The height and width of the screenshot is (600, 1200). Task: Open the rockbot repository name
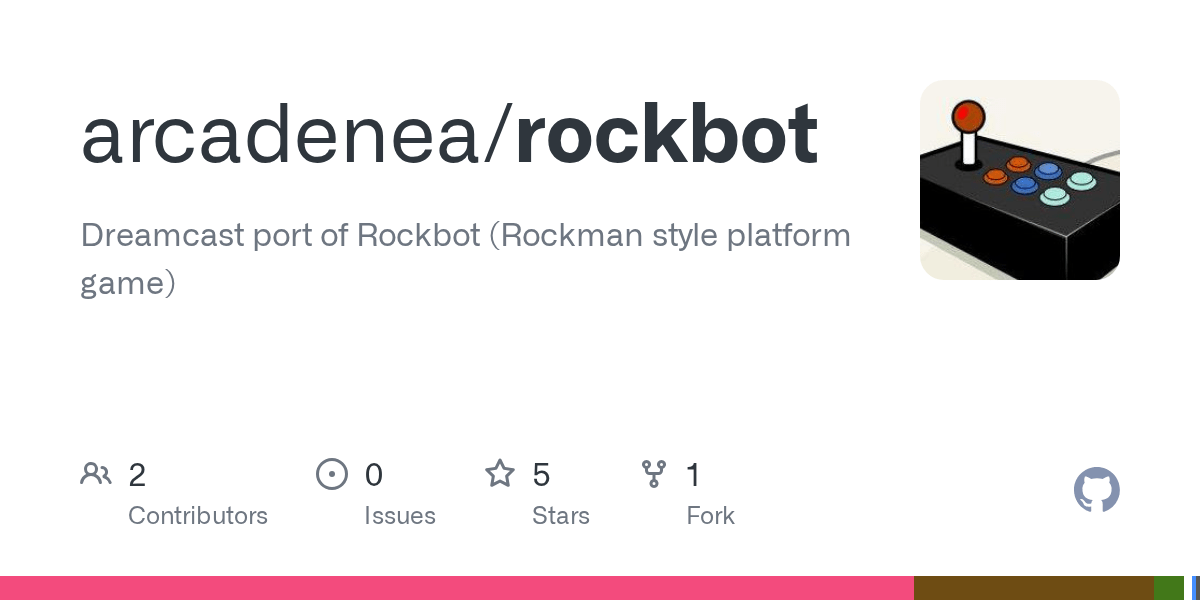point(667,135)
